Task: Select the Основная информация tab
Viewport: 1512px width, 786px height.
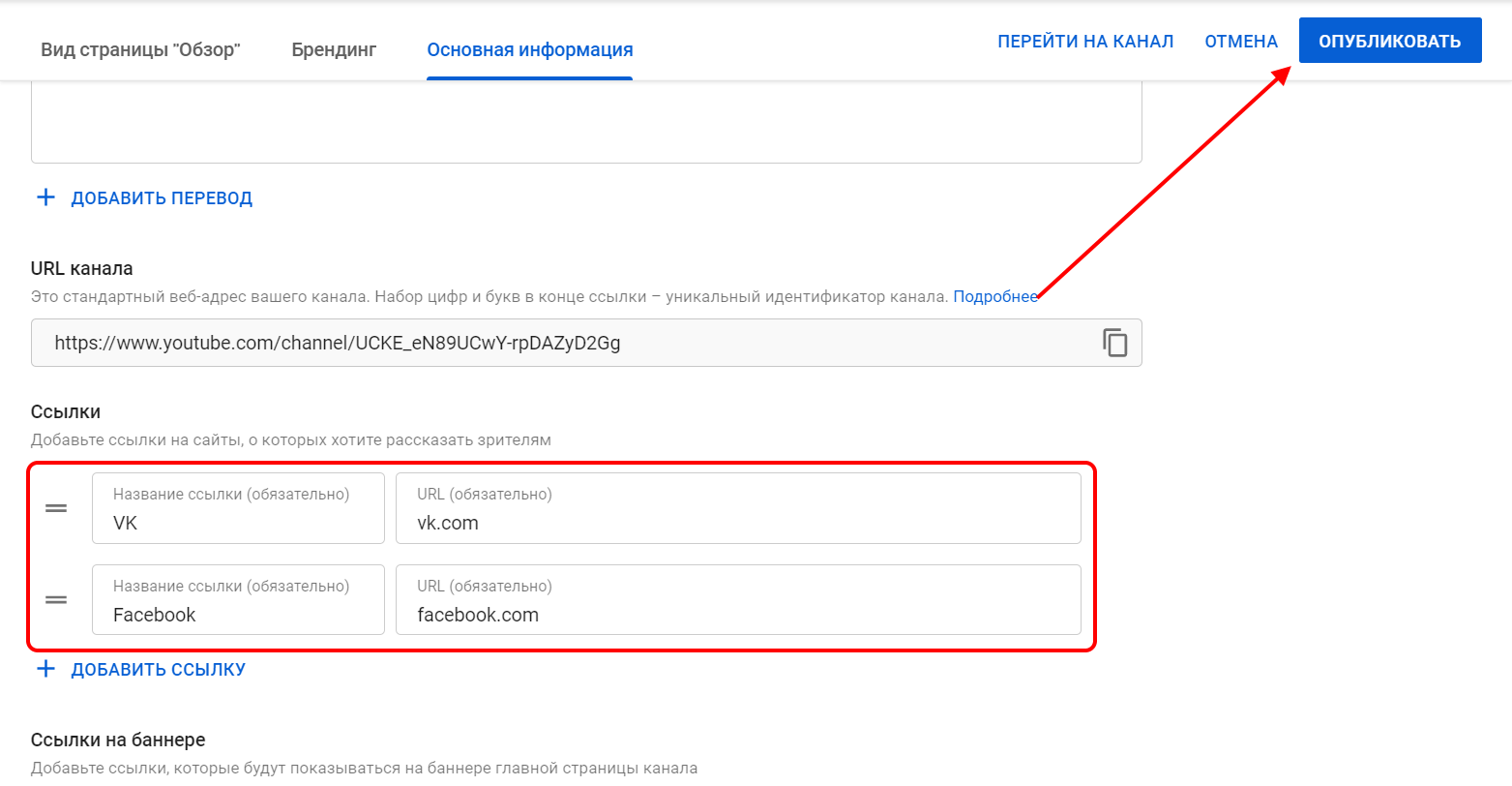Action: (x=530, y=49)
